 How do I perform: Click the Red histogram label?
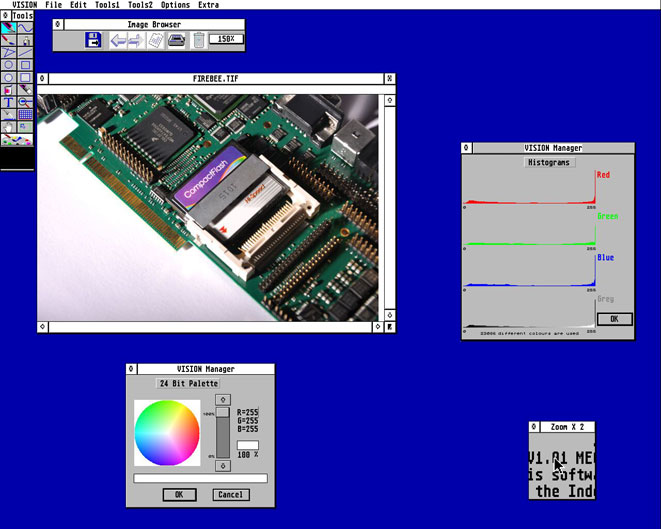(603, 175)
